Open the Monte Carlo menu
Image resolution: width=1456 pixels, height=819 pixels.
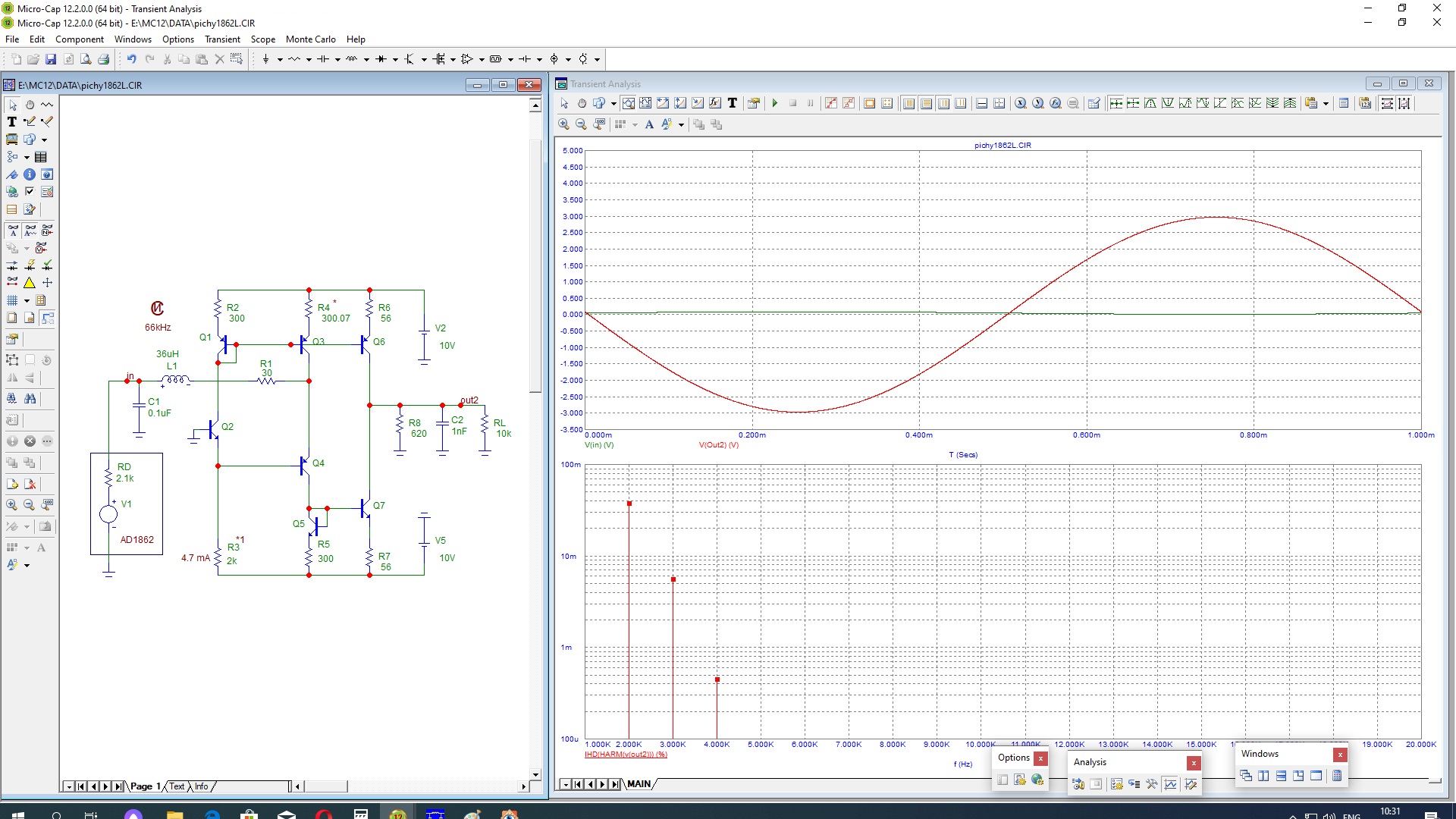click(310, 39)
